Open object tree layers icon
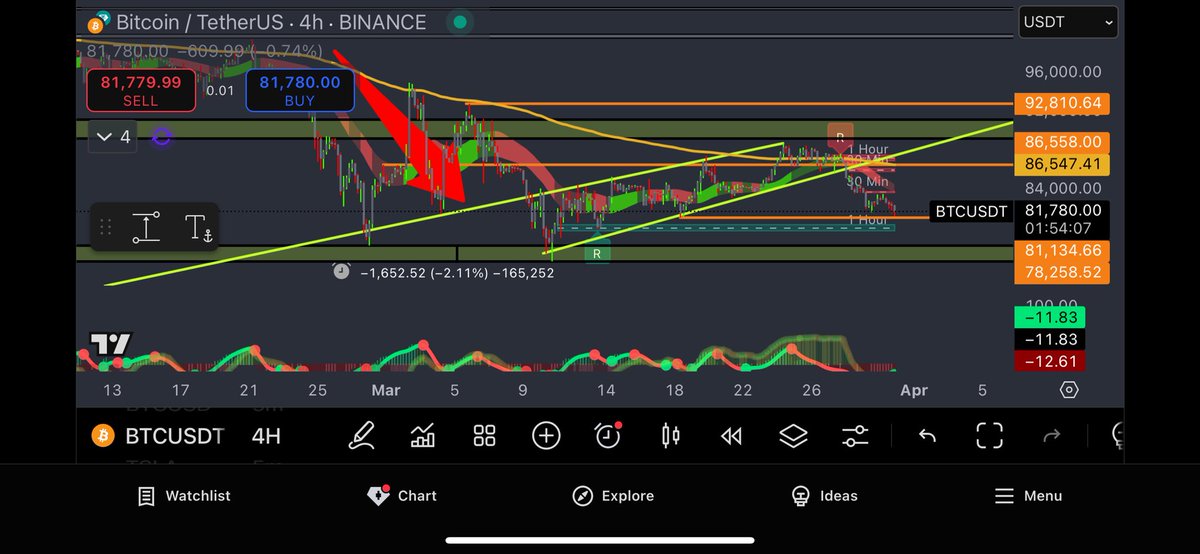Image resolution: width=1200 pixels, height=554 pixels. tap(793, 435)
